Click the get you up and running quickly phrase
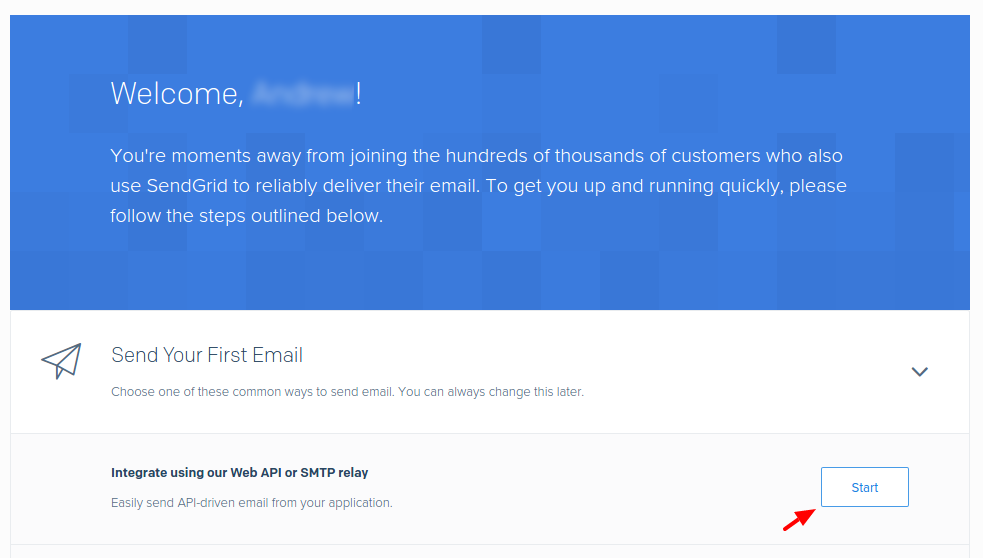The height and width of the screenshot is (558, 983). 649,186
